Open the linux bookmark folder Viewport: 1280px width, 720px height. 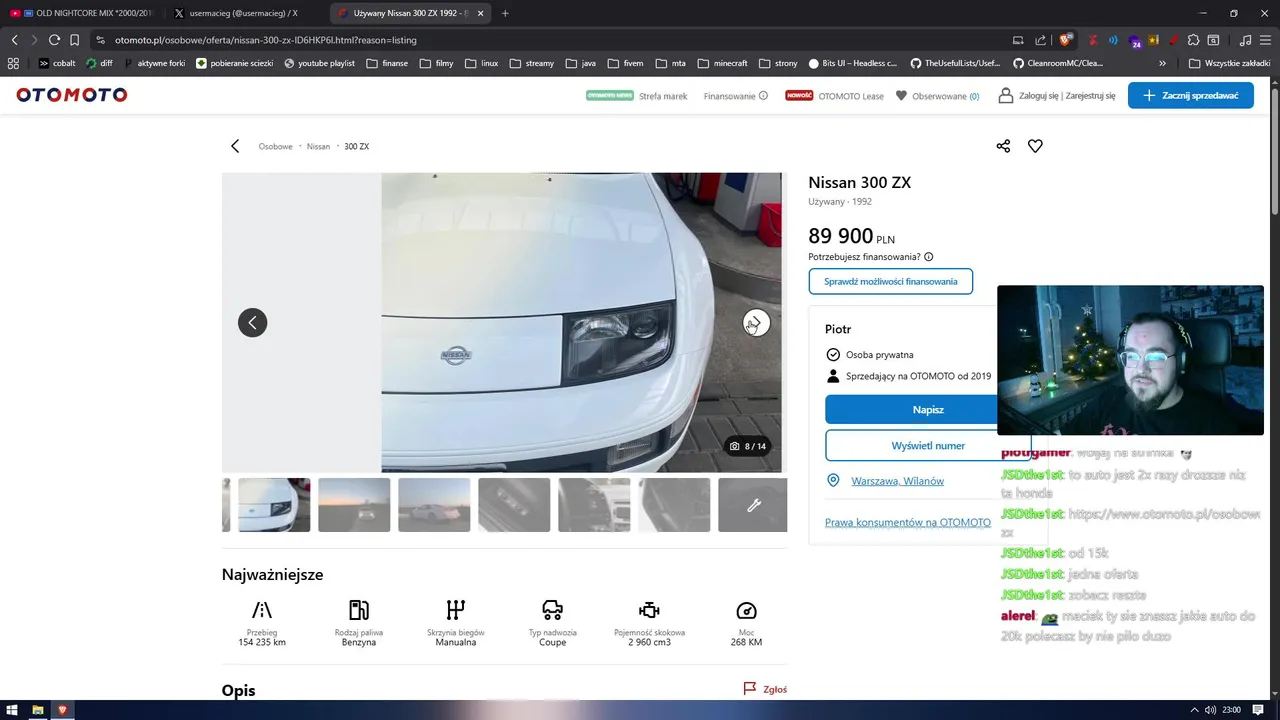click(481, 63)
